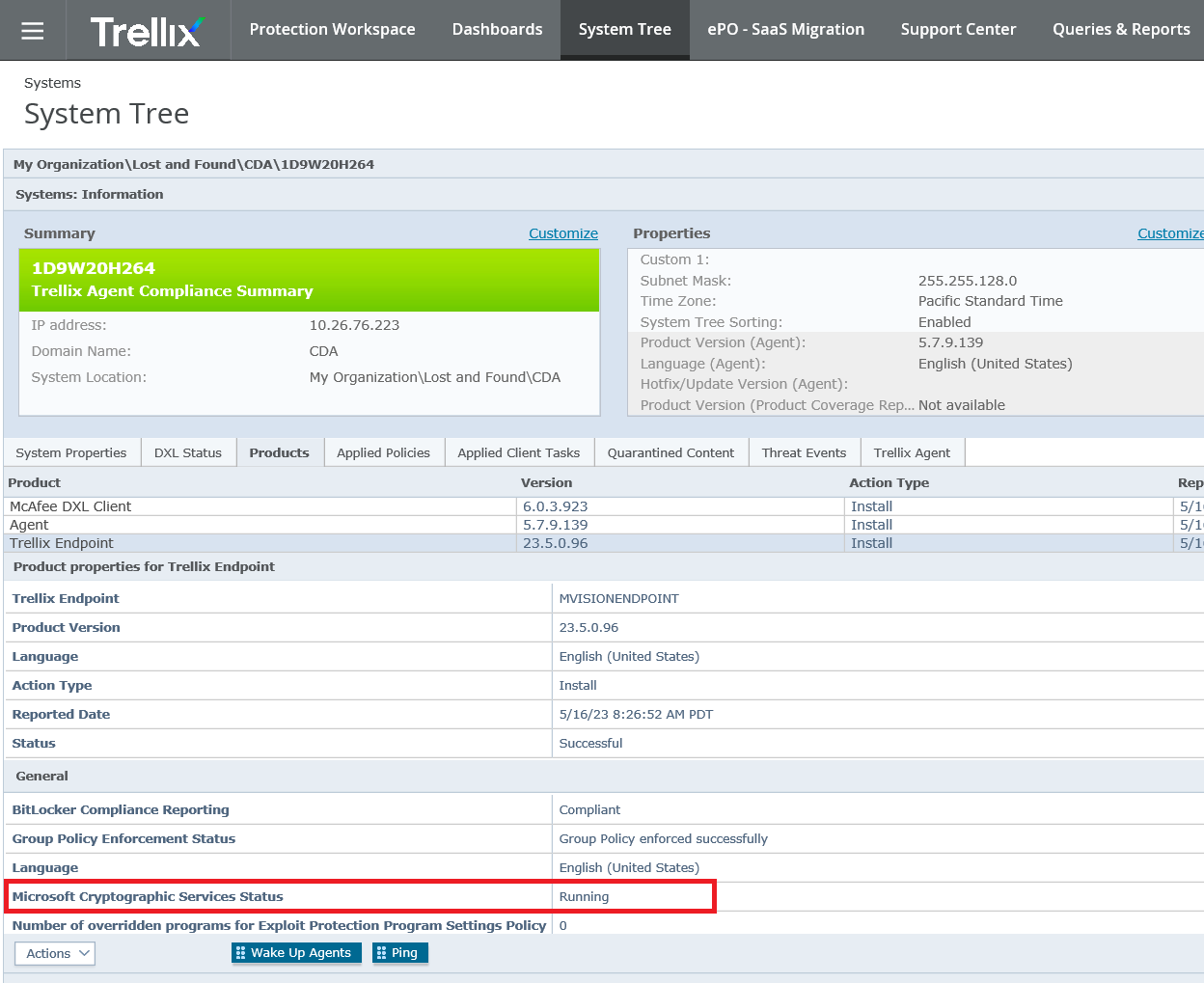
Task: Select Trellix Endpoint product row
Action: click(x=604, y=543)
